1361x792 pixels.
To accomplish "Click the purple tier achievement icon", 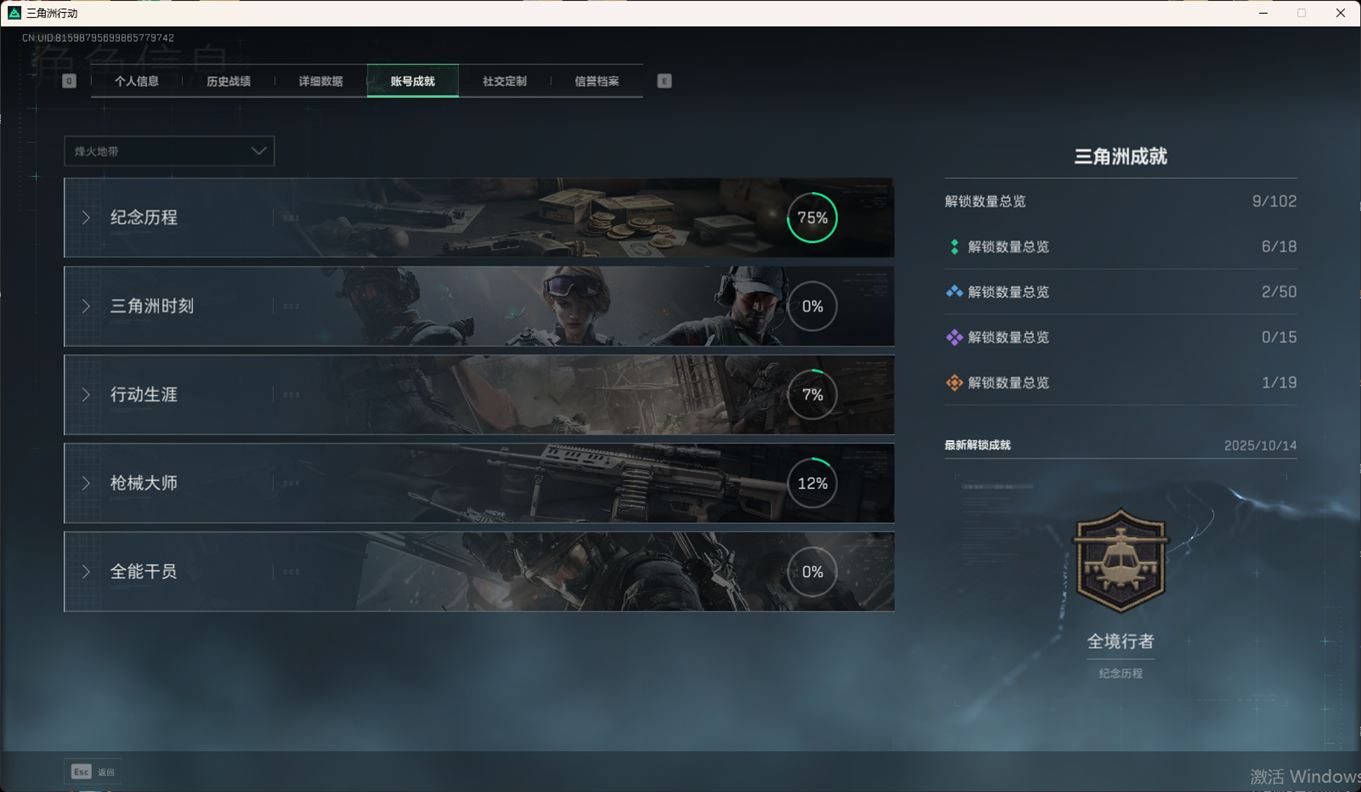I will pos(954,337).
